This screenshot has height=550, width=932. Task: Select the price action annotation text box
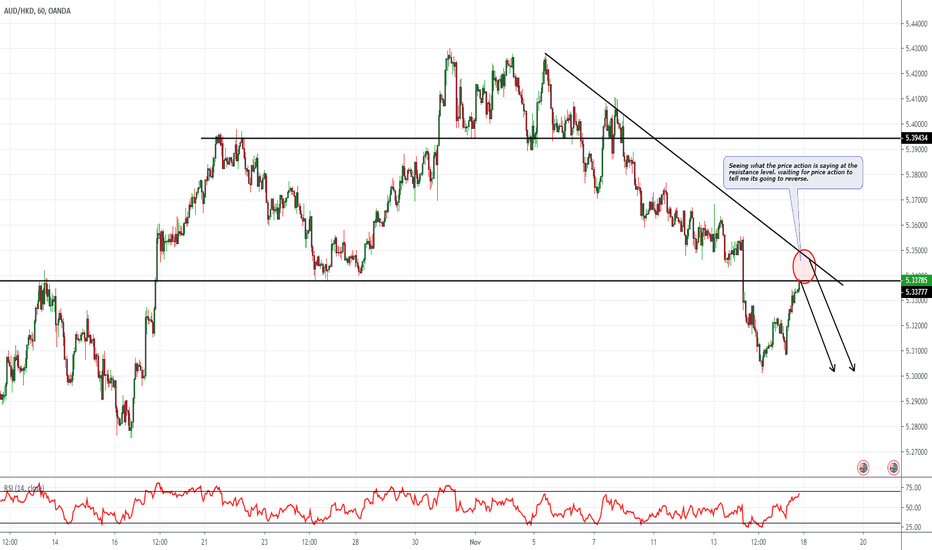pyautogui.click(x=790, y=172)
